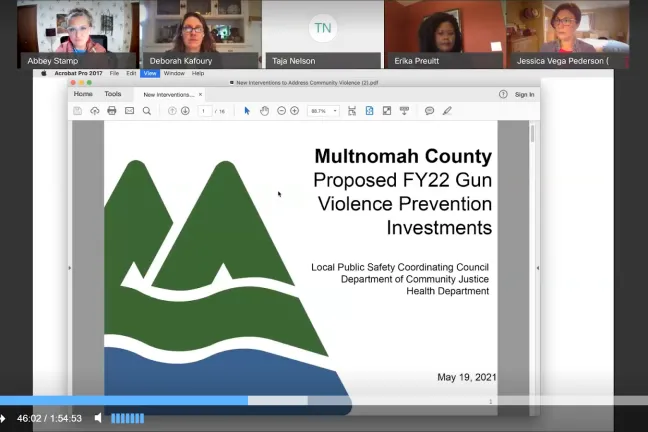This screenshot has height=432, width=648.
Task: Select Erika Preuitt's video tile
Action: tap(445, 34)
